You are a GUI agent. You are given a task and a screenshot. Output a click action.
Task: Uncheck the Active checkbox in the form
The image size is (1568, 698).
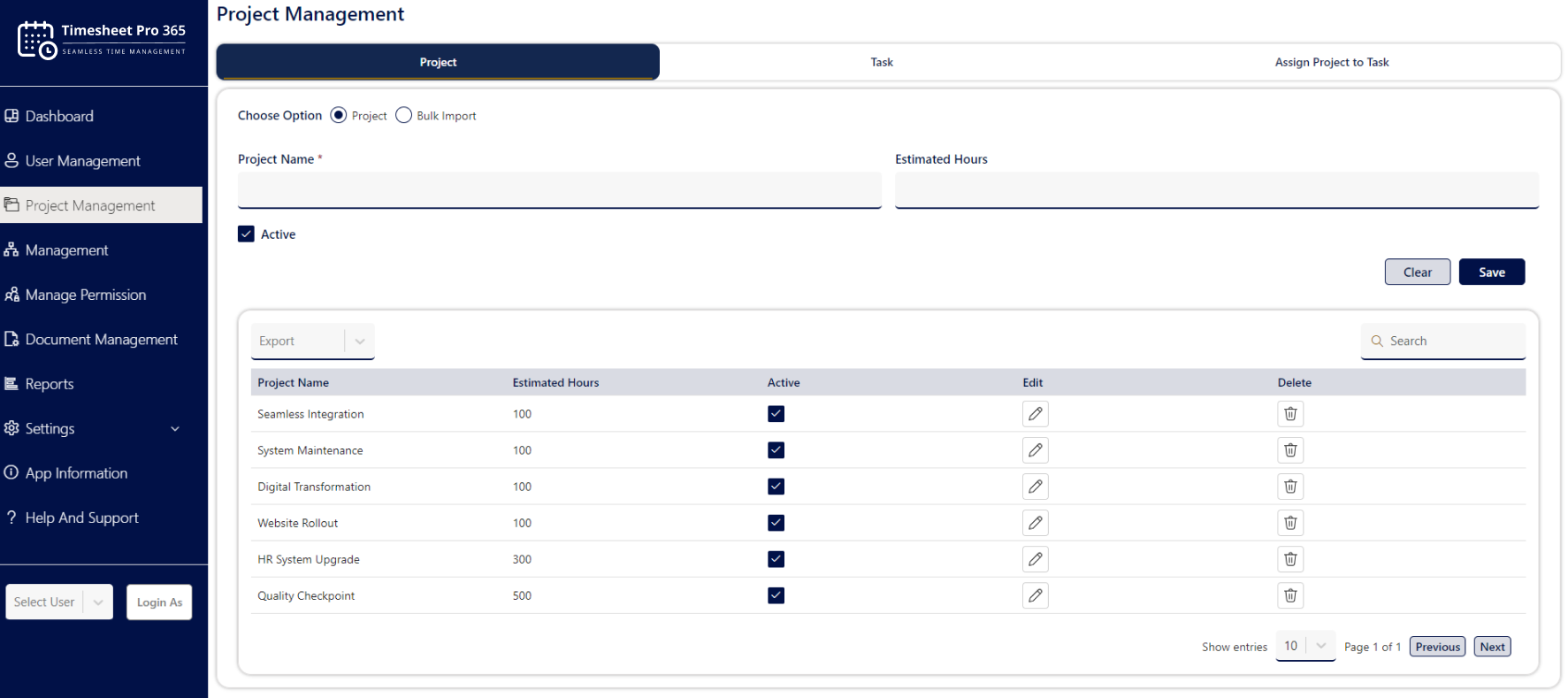(x=246, y=234)
